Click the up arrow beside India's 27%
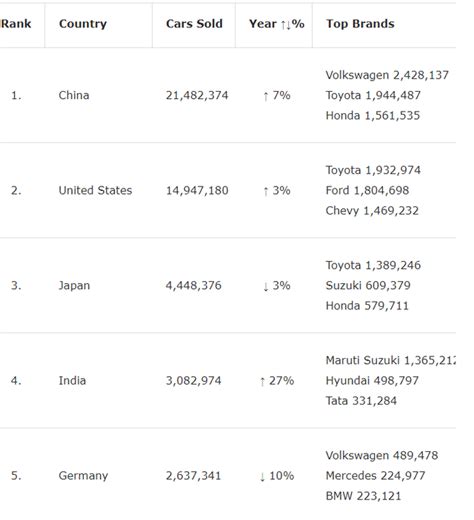The image size is (474, 520). coord(262,381)
